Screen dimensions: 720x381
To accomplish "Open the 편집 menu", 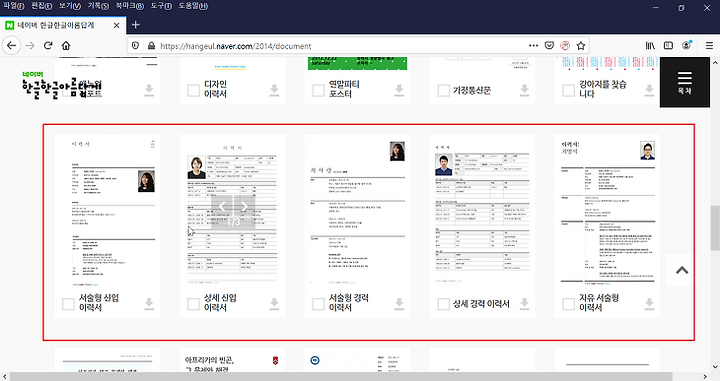I will (x=42, y=6).
